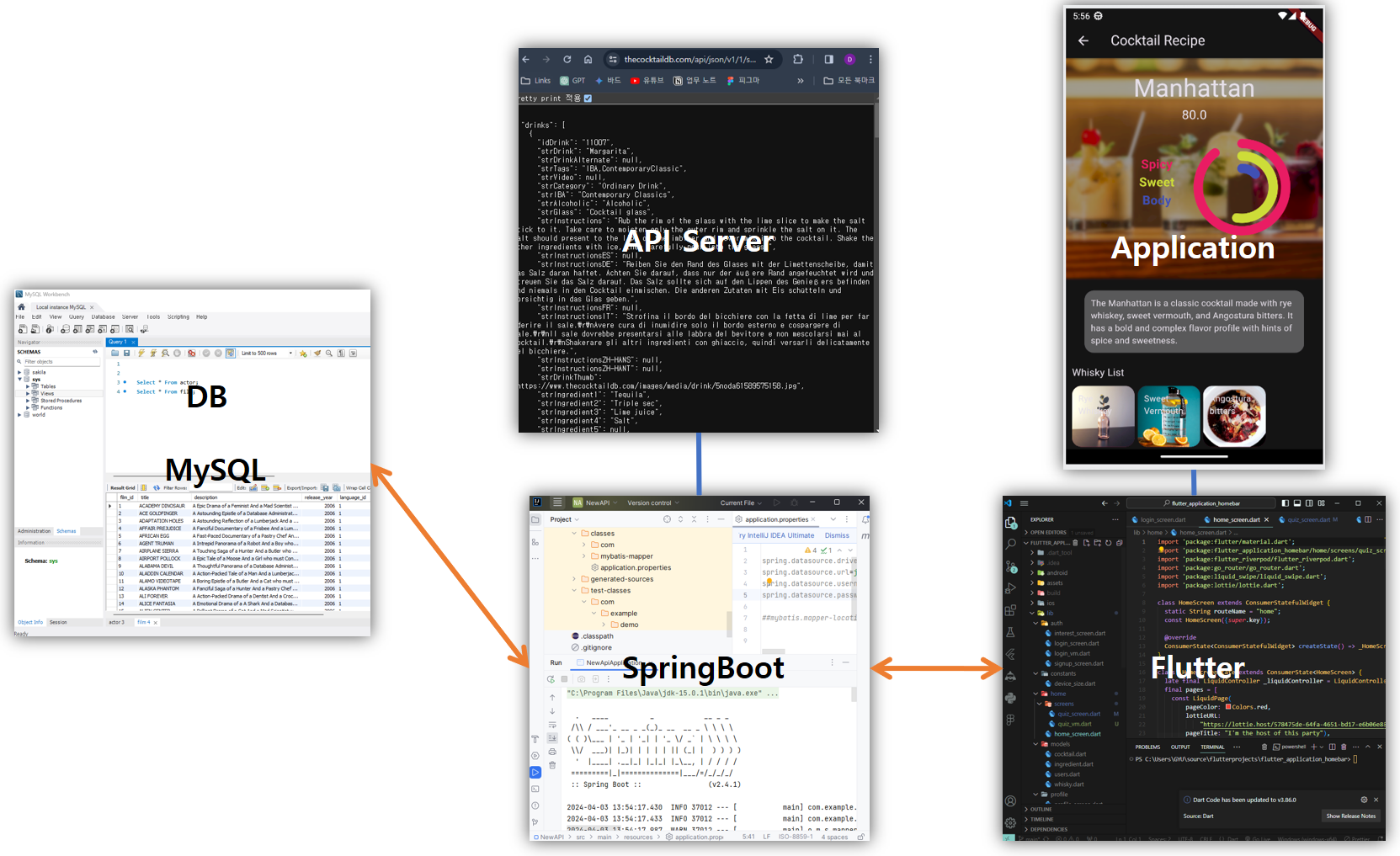Open the Project view dropdown in IntelliJ

[565, 519]
